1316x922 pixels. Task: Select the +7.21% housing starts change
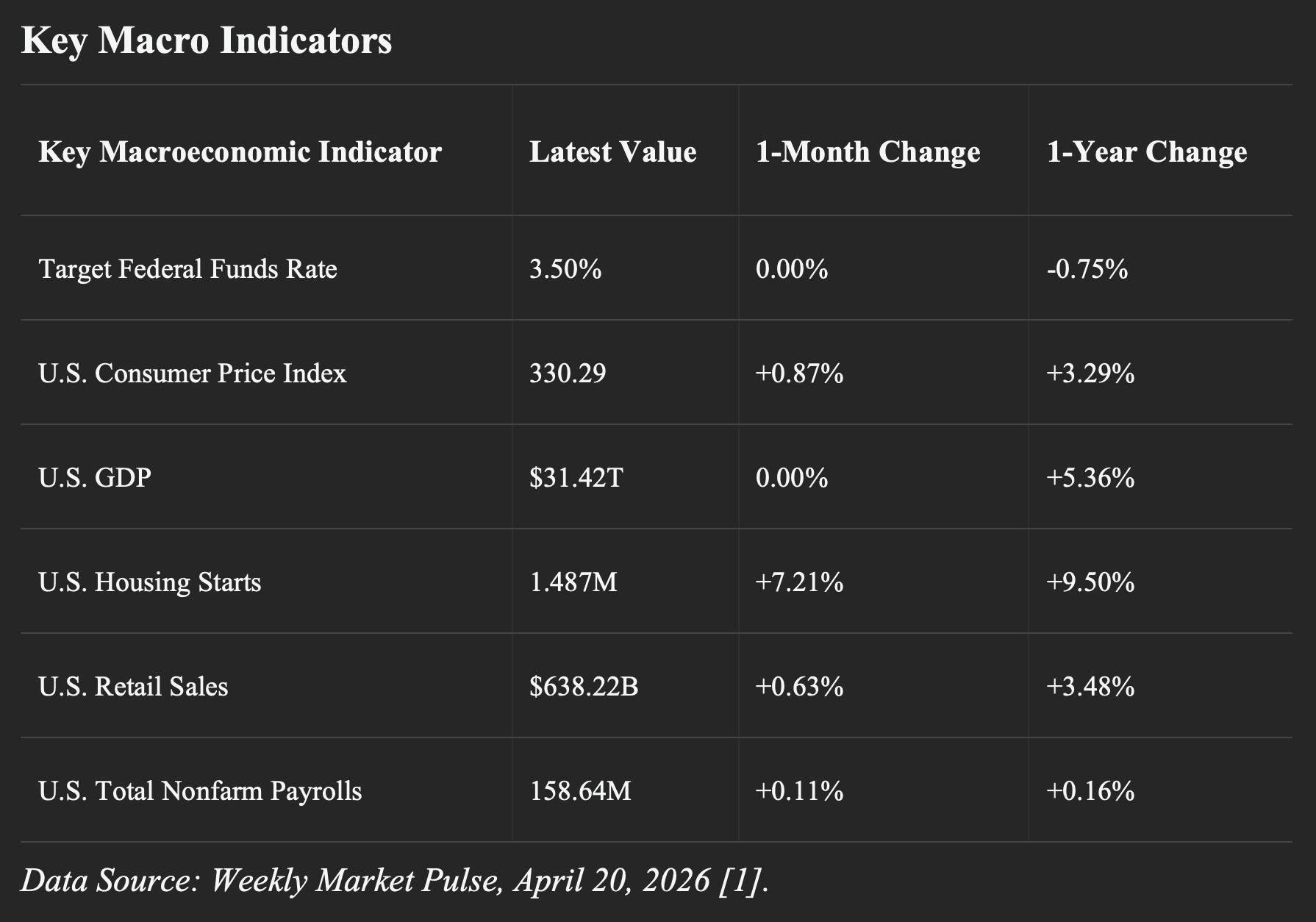(x=799, y=582)
